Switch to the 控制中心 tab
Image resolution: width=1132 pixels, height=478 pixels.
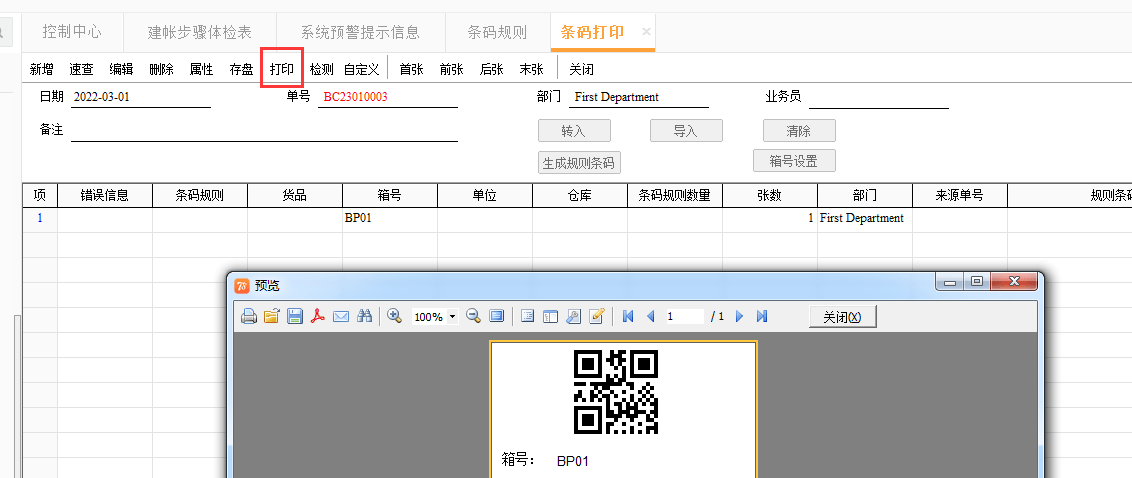(71, 32)
